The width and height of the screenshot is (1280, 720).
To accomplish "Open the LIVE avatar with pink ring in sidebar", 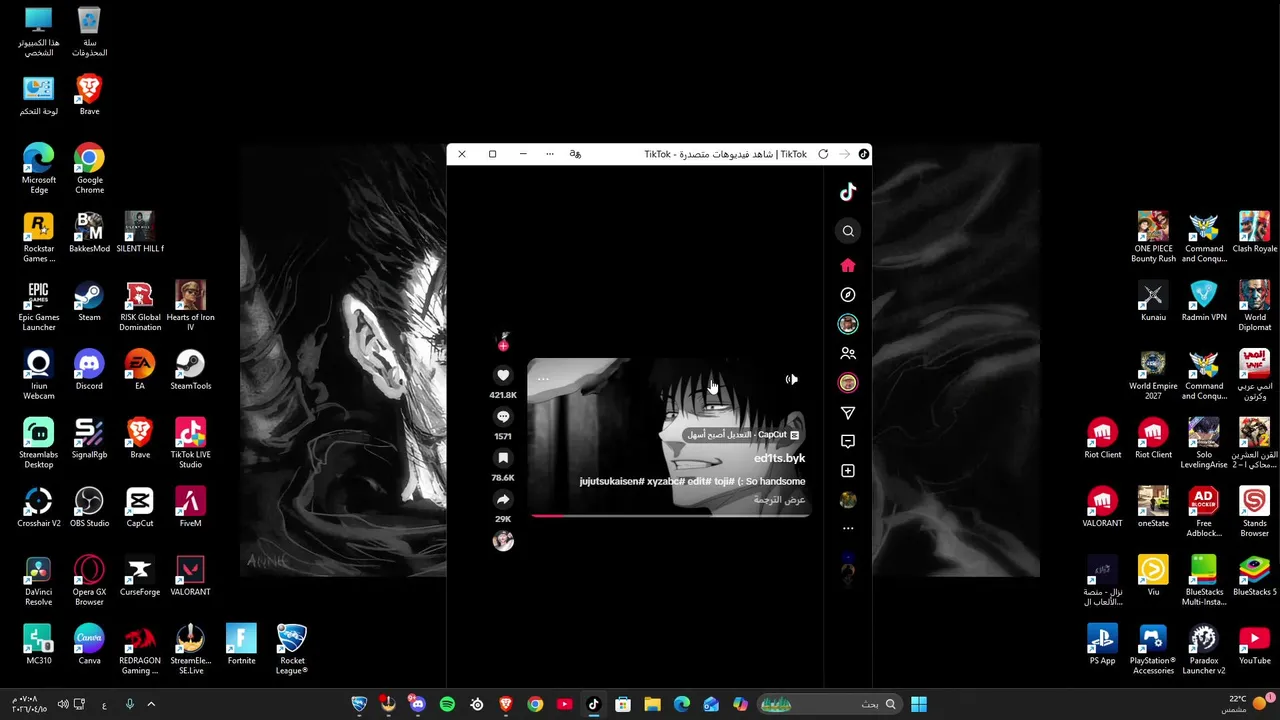I will click(848, 383).
